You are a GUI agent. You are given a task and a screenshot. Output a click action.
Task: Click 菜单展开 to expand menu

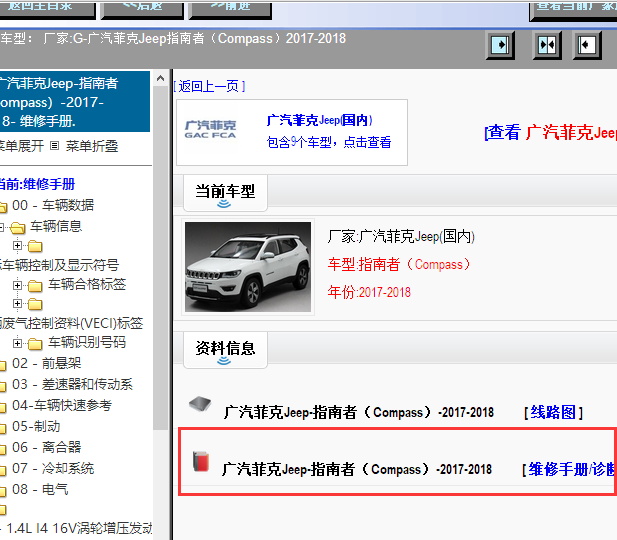pos(22,146)
